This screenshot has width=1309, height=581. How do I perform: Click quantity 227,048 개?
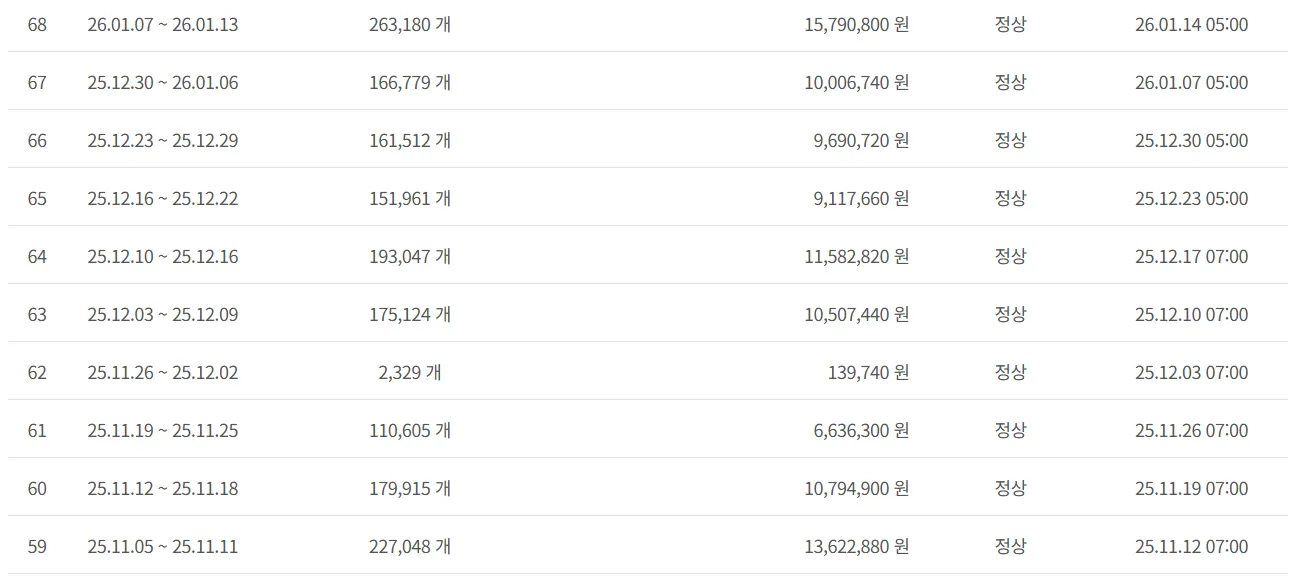(x=410, y=547)
